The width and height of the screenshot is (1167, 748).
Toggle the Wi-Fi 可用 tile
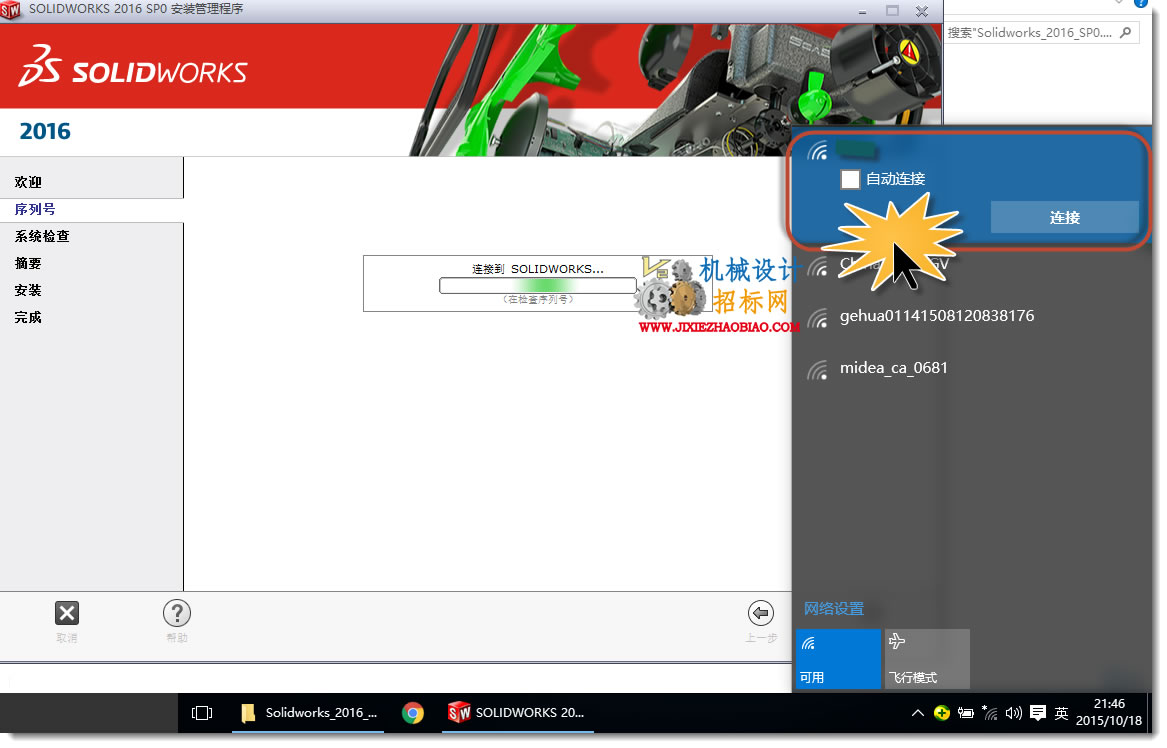(838, 659)
